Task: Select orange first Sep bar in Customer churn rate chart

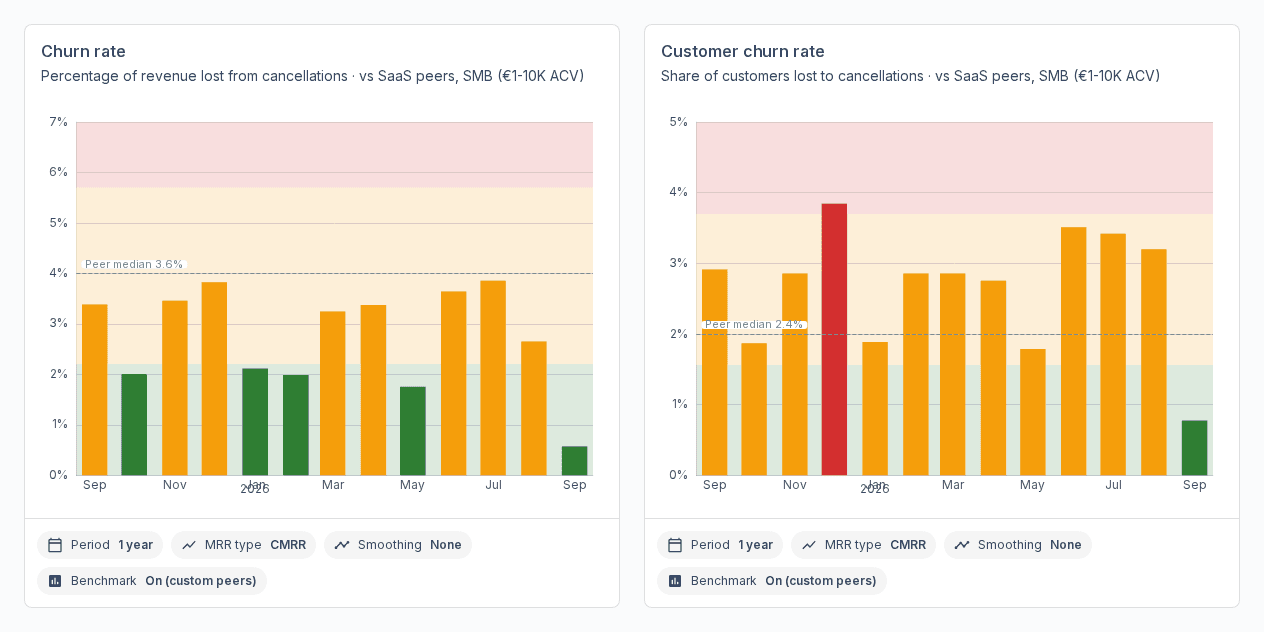Action: pyautogui.click(x=715, y=372)
